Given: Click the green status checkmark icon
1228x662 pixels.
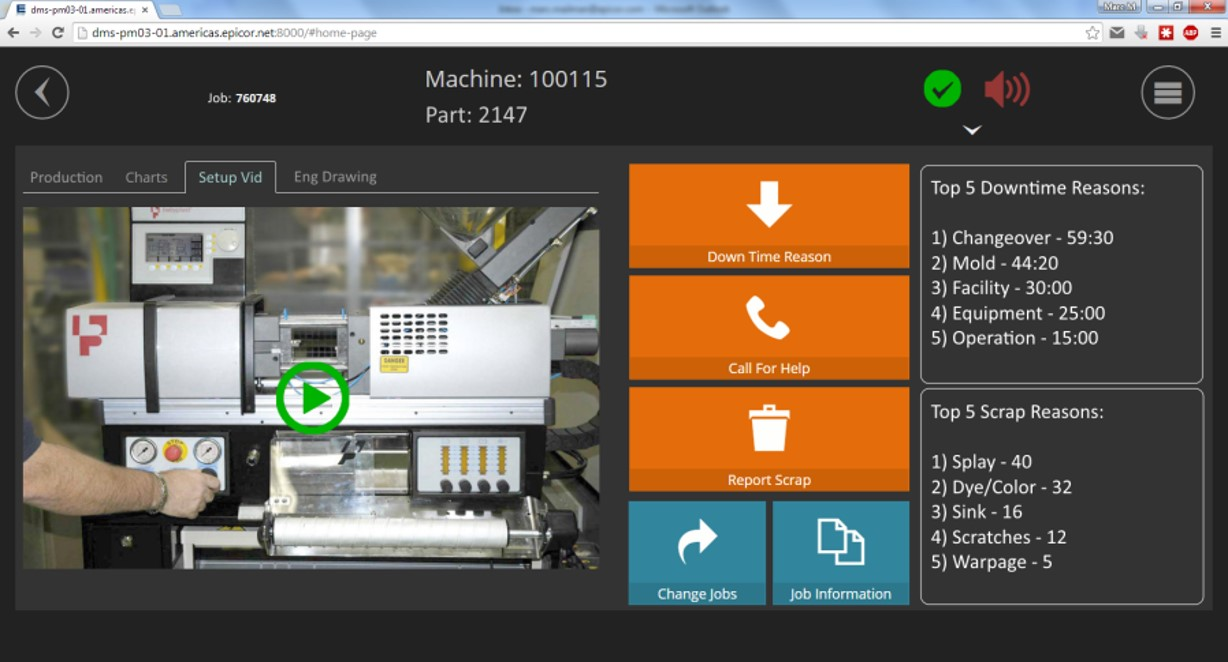Looking at the screenshot, I should tap(940, 90).
